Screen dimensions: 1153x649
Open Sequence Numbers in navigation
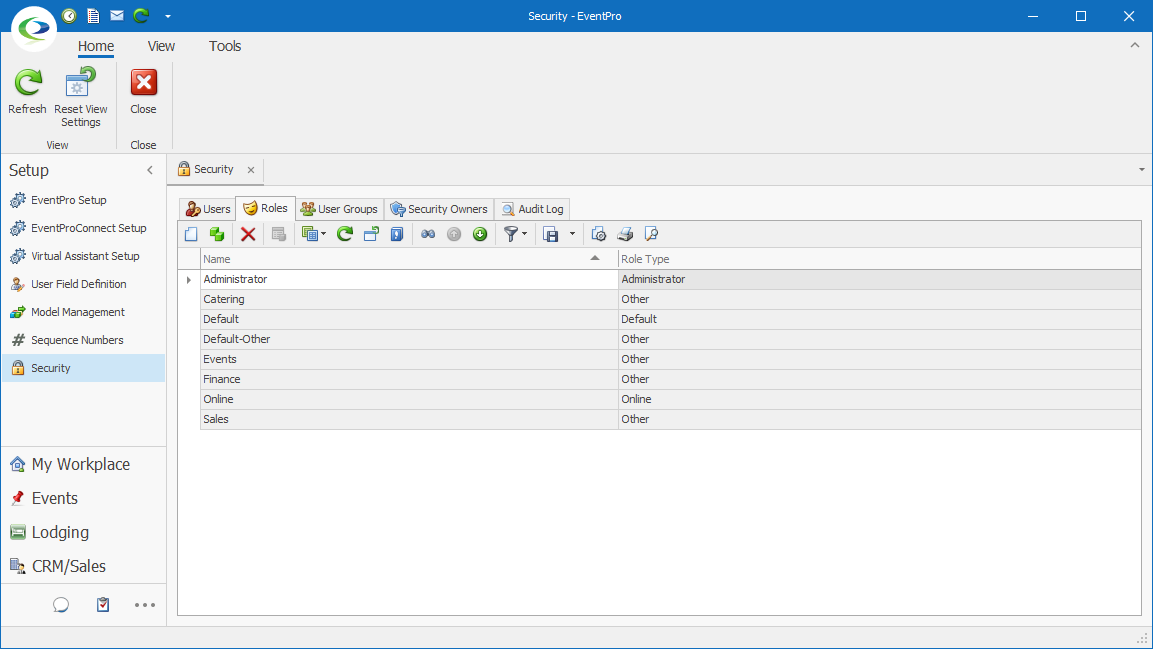pos(83,340)
